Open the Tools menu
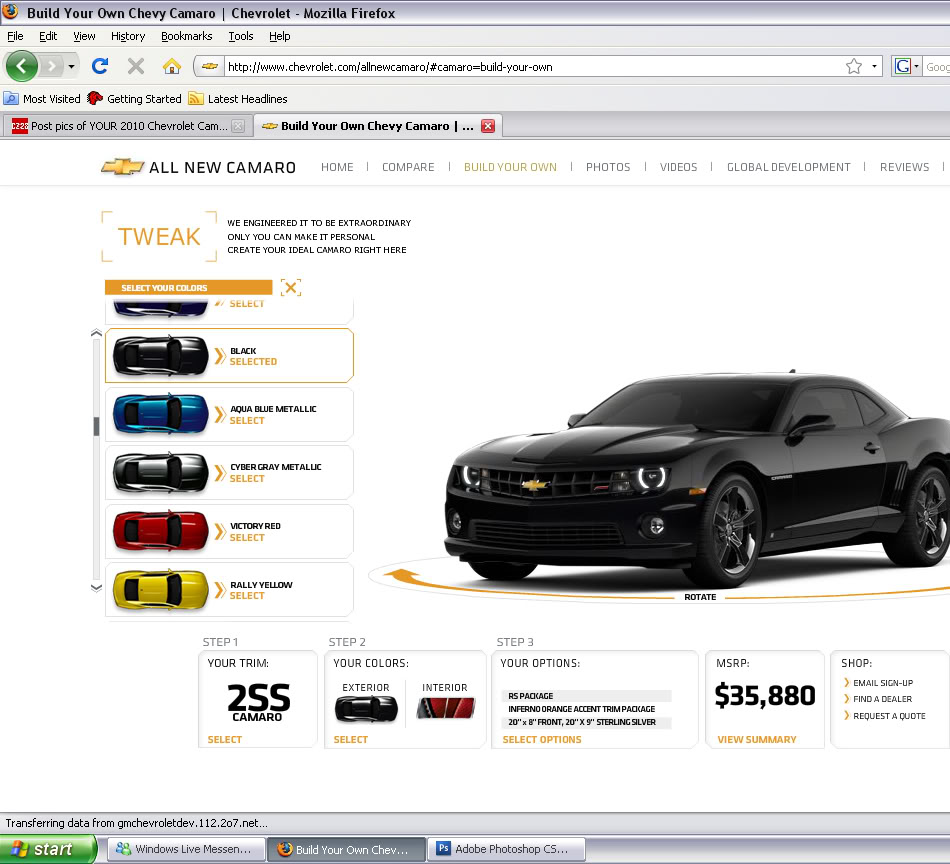The image size is (950, 864). tap(241, 36)
